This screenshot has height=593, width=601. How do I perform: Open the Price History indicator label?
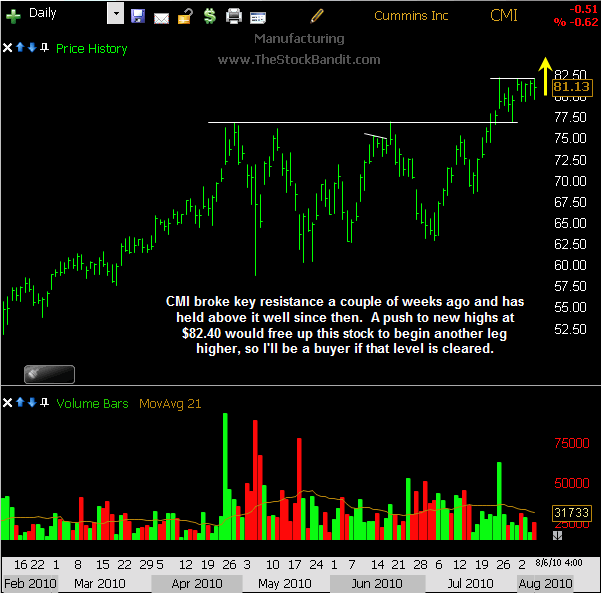coord(92,48)
